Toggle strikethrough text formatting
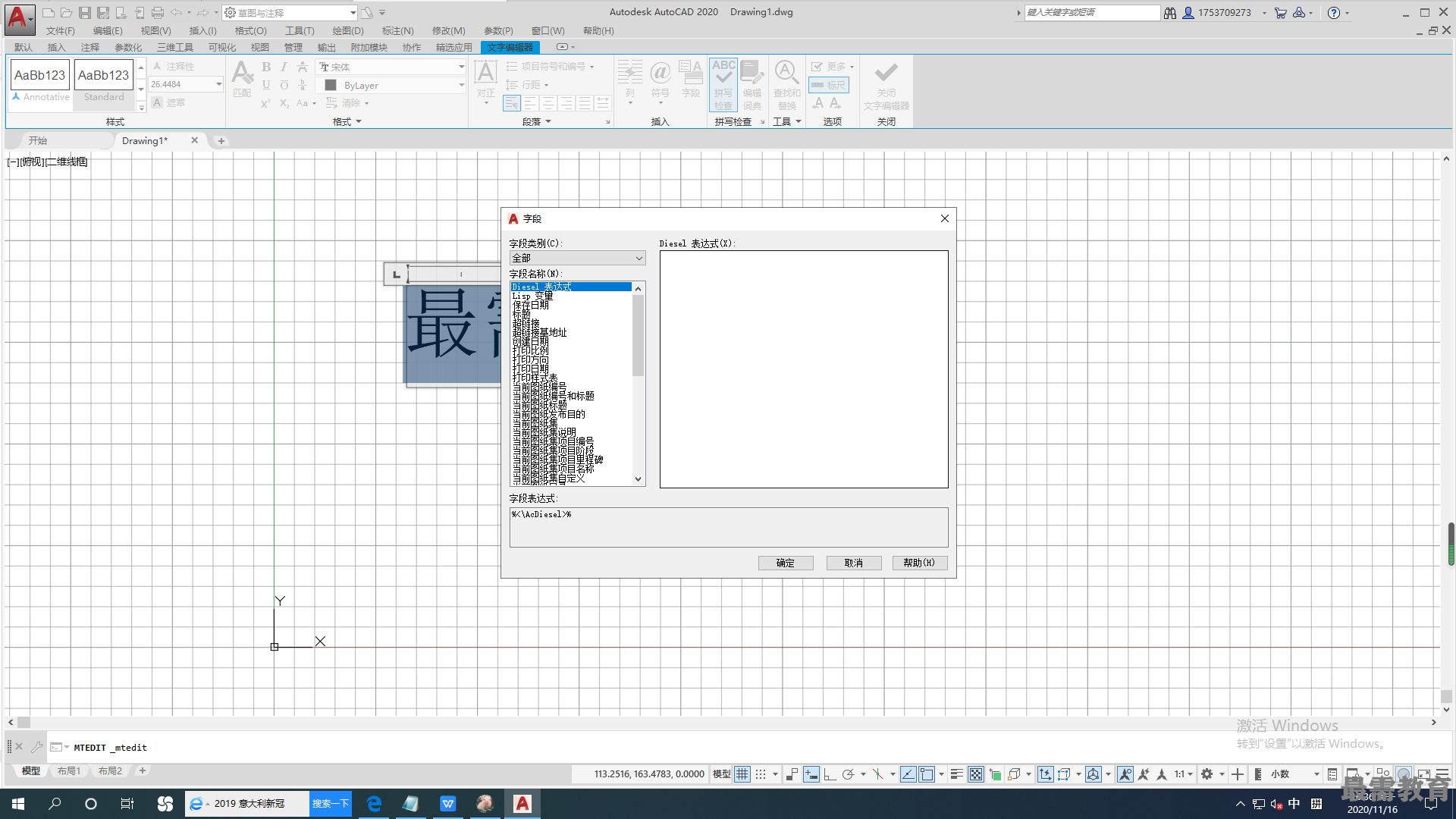This screenshot has height=819, width=1456. 302,67
